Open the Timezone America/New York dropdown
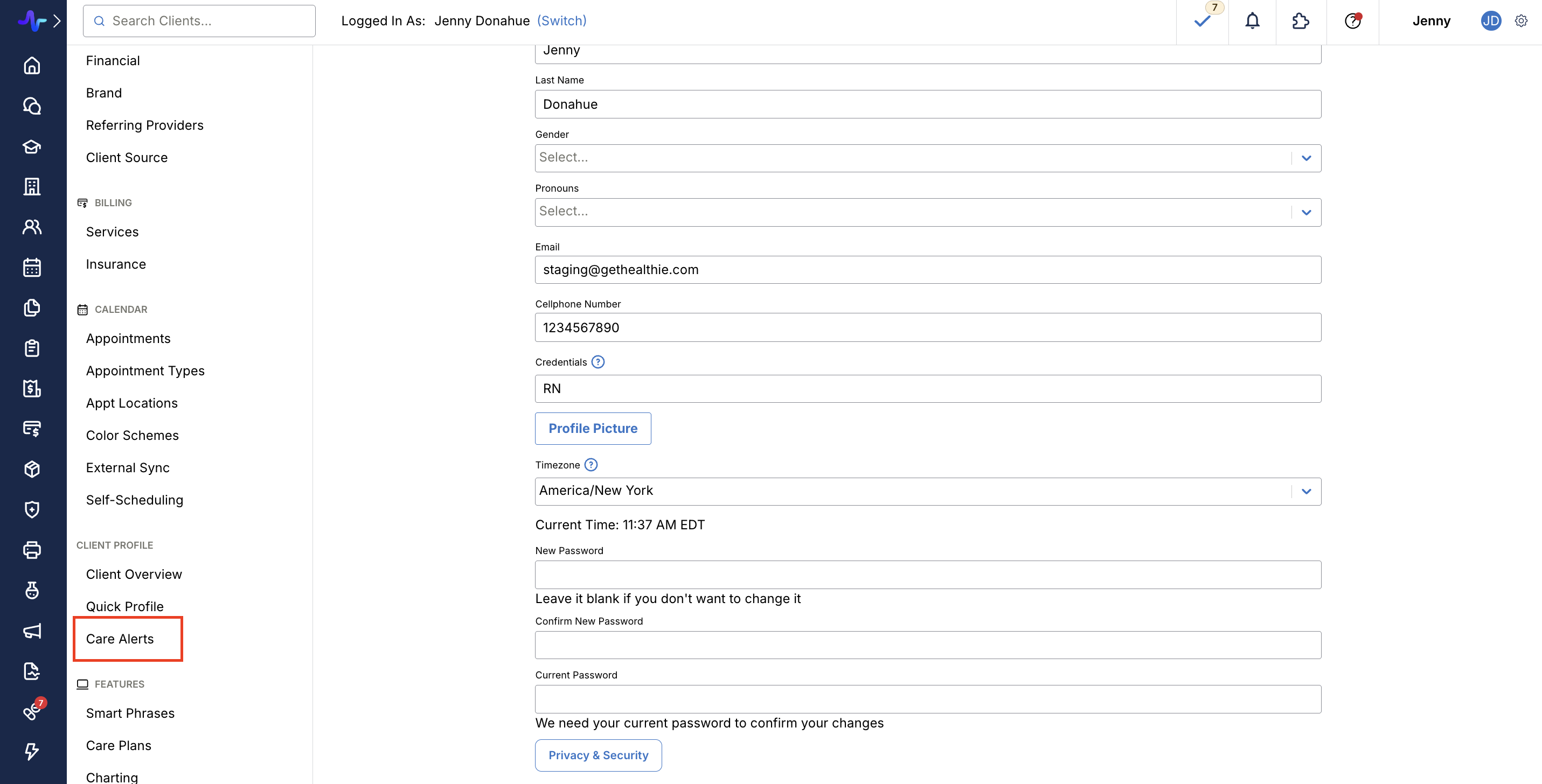Viewport: 1542px width, 784px height. coord(928,491)
